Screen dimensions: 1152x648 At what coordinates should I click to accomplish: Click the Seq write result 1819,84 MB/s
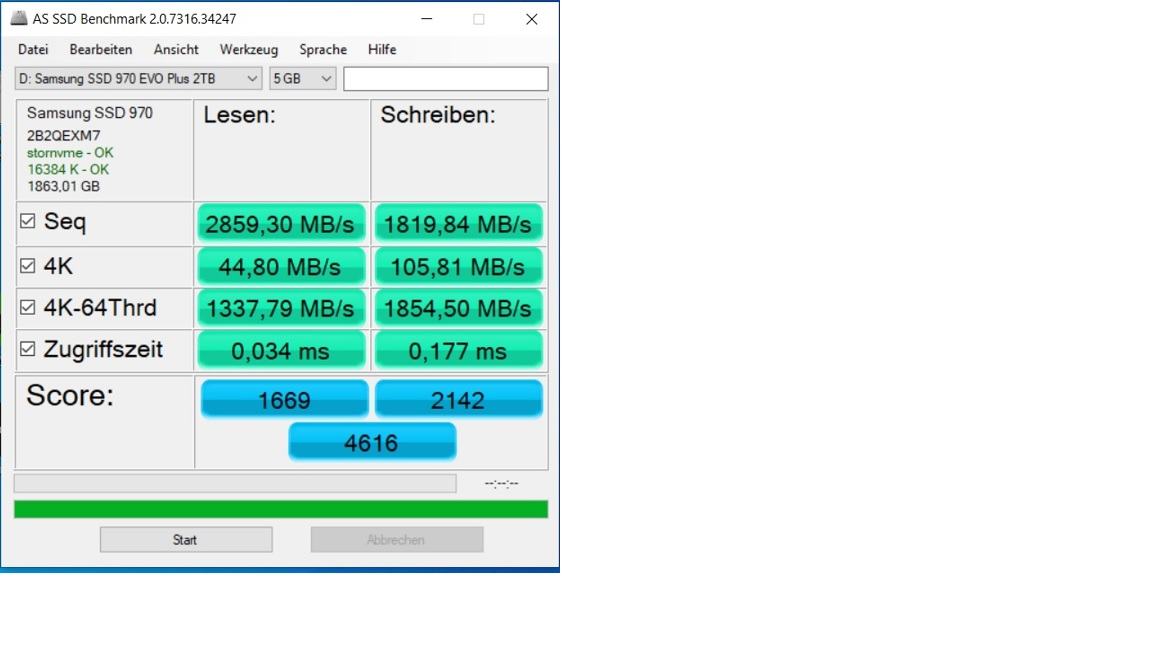(458, 223)
